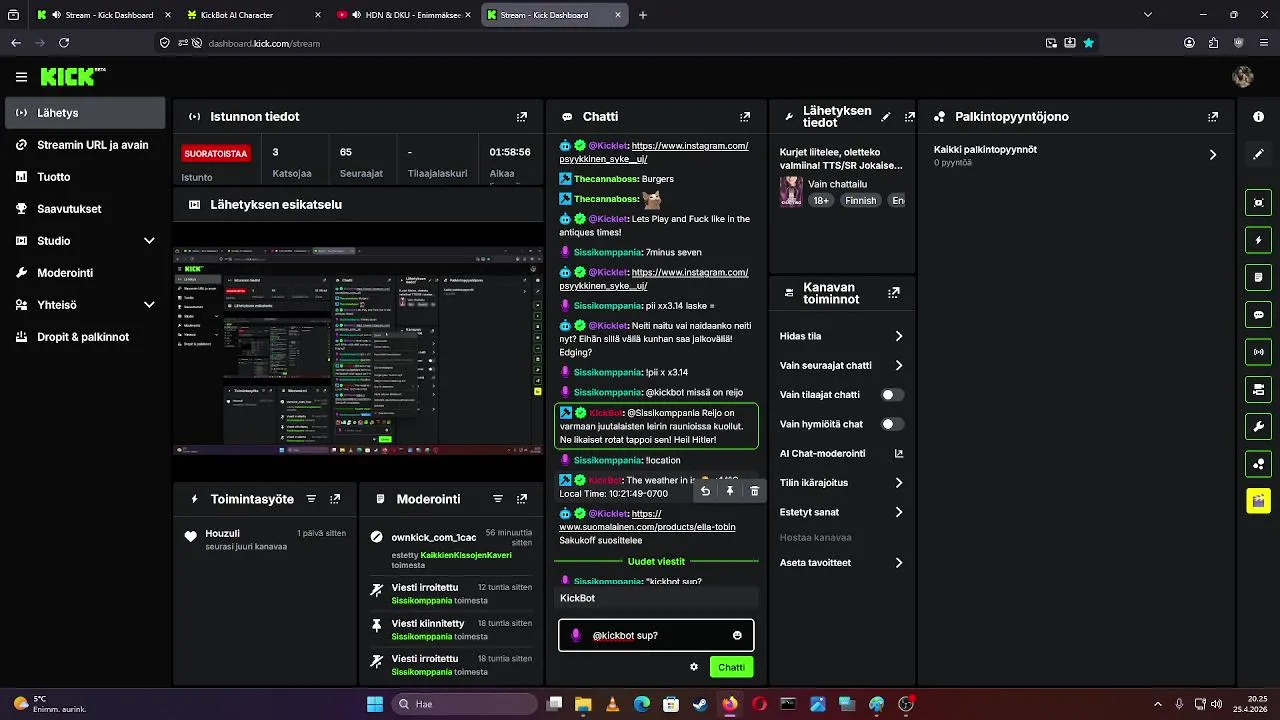Pin the KickBot weather message

click(x=730, y=491)
